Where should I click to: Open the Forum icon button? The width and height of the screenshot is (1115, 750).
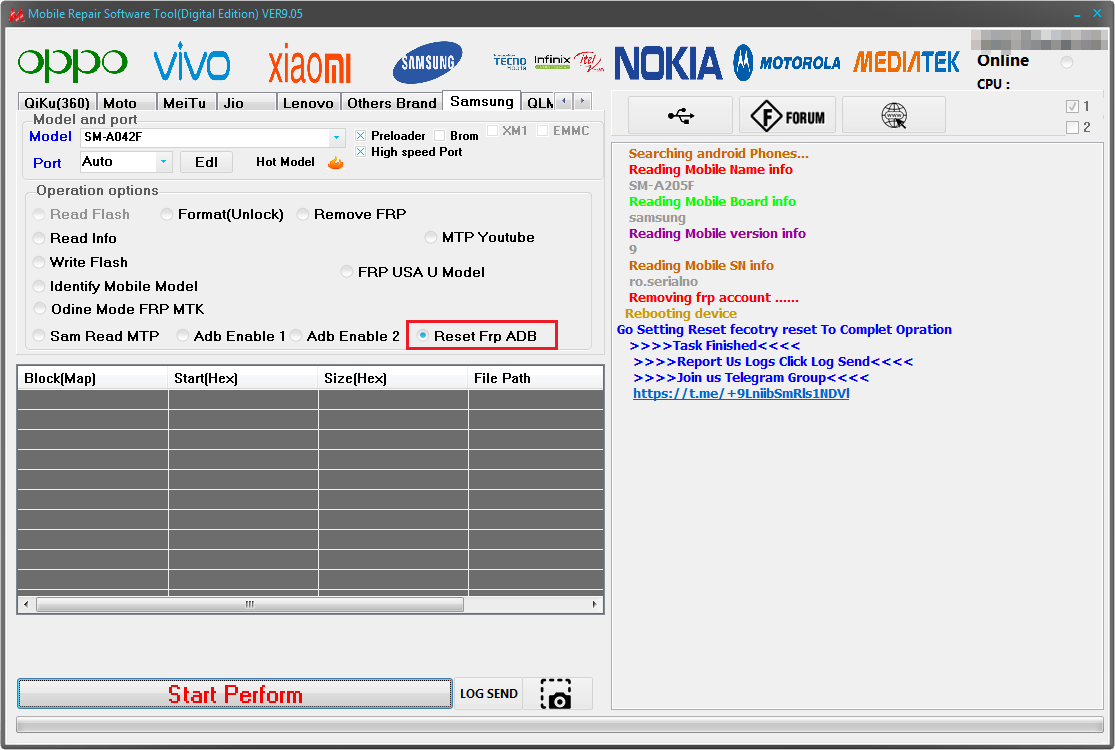[787, 116]
